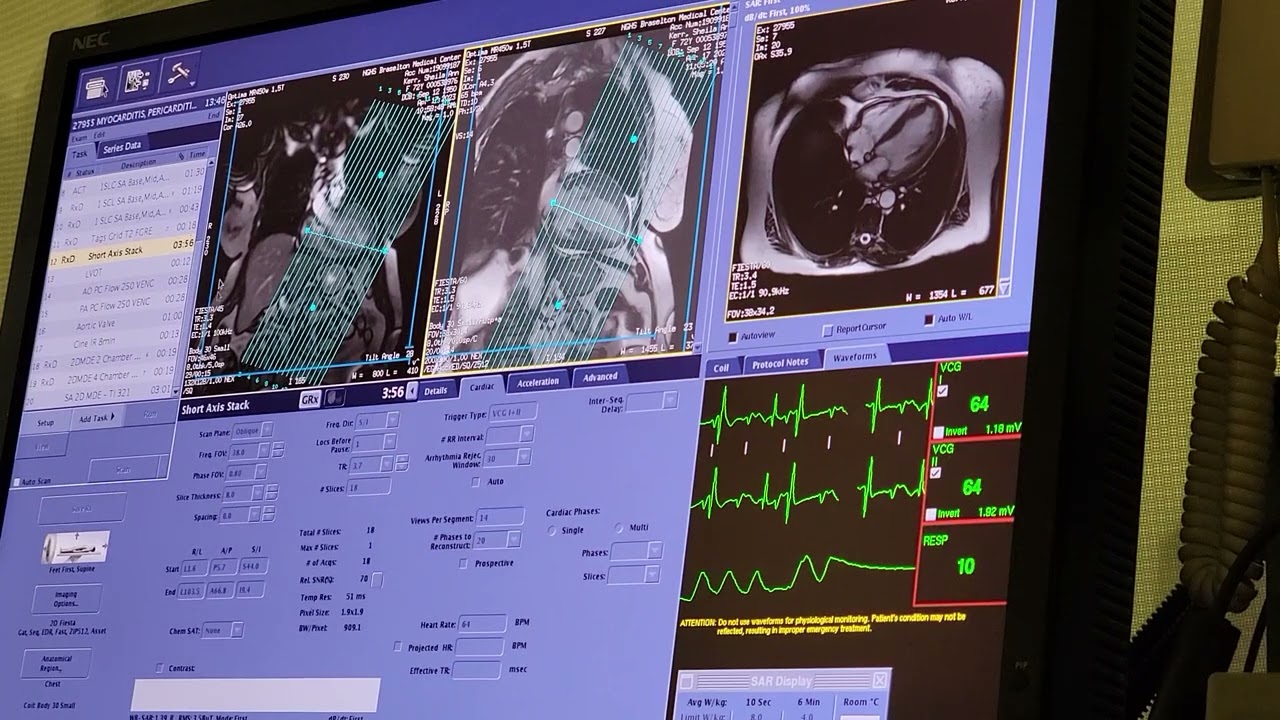Toggle Invert for the VCG II waveform
This screenshot has width=1280, height=720.
coord(931,514)
